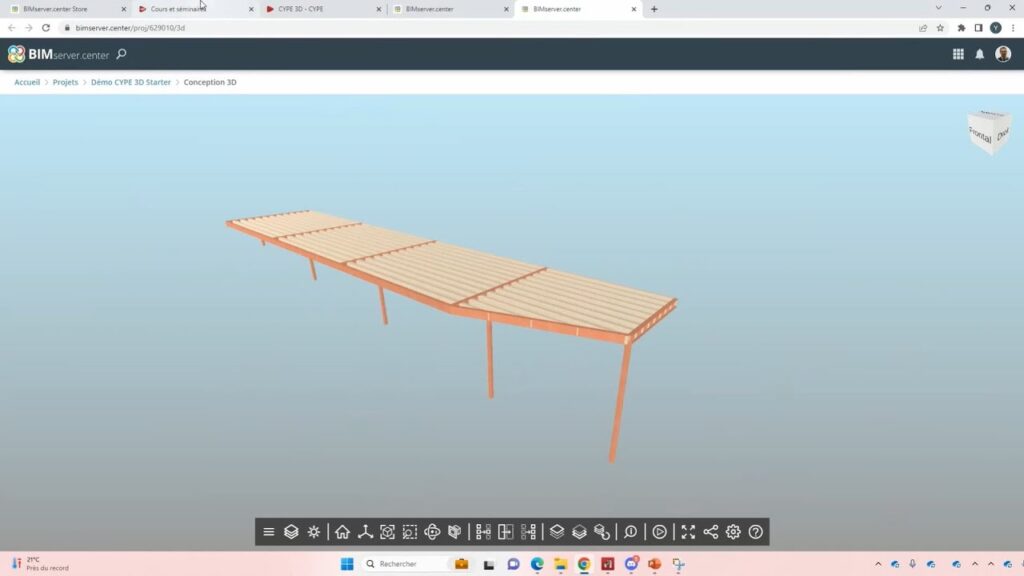Click the browser address bar URL

coord(130,28)
